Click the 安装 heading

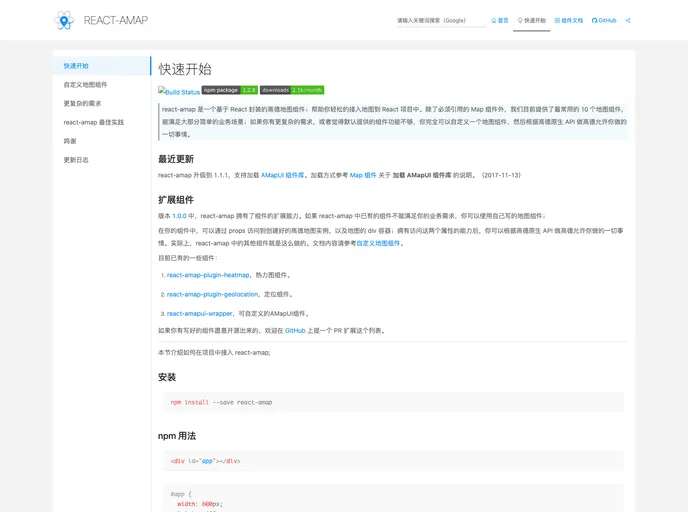(x=167, y=377)
